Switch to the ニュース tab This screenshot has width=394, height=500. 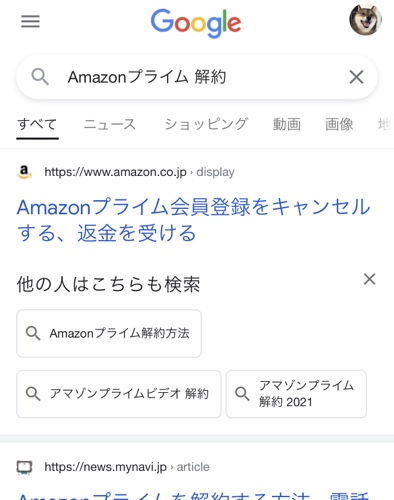tap(109, 125)
